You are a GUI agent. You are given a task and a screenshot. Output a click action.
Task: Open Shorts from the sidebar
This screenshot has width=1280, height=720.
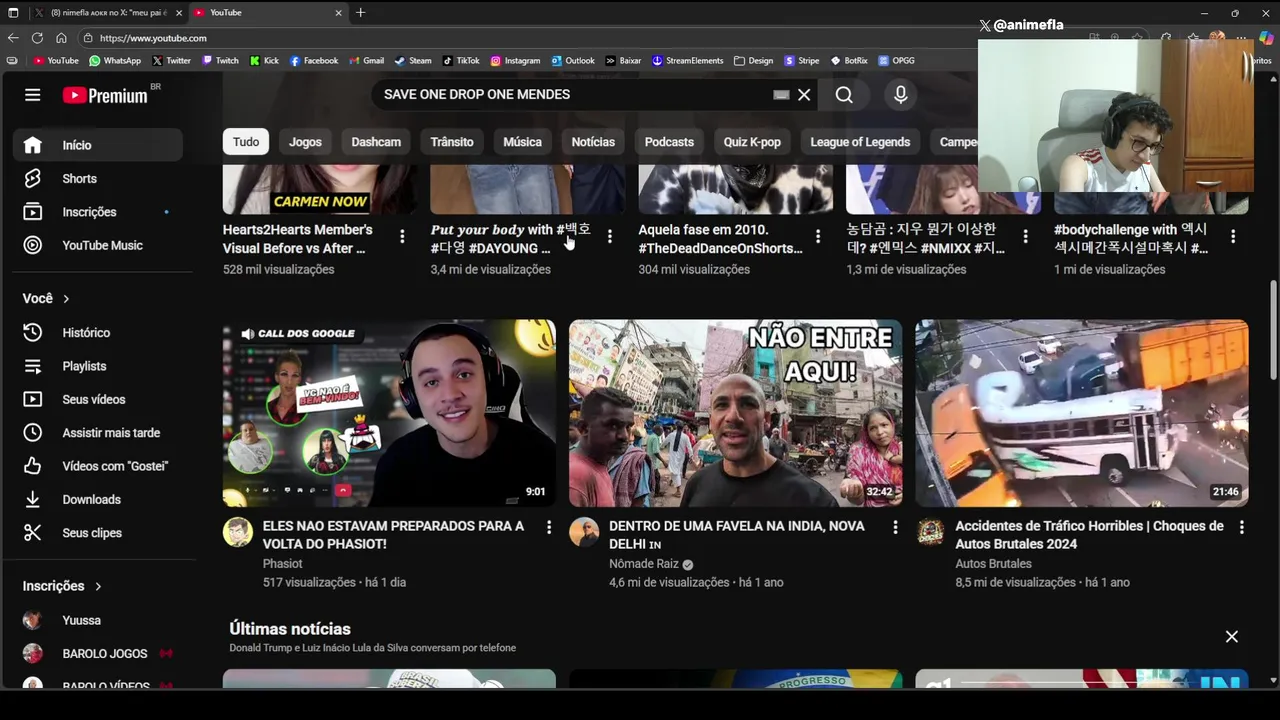[97, 178]
